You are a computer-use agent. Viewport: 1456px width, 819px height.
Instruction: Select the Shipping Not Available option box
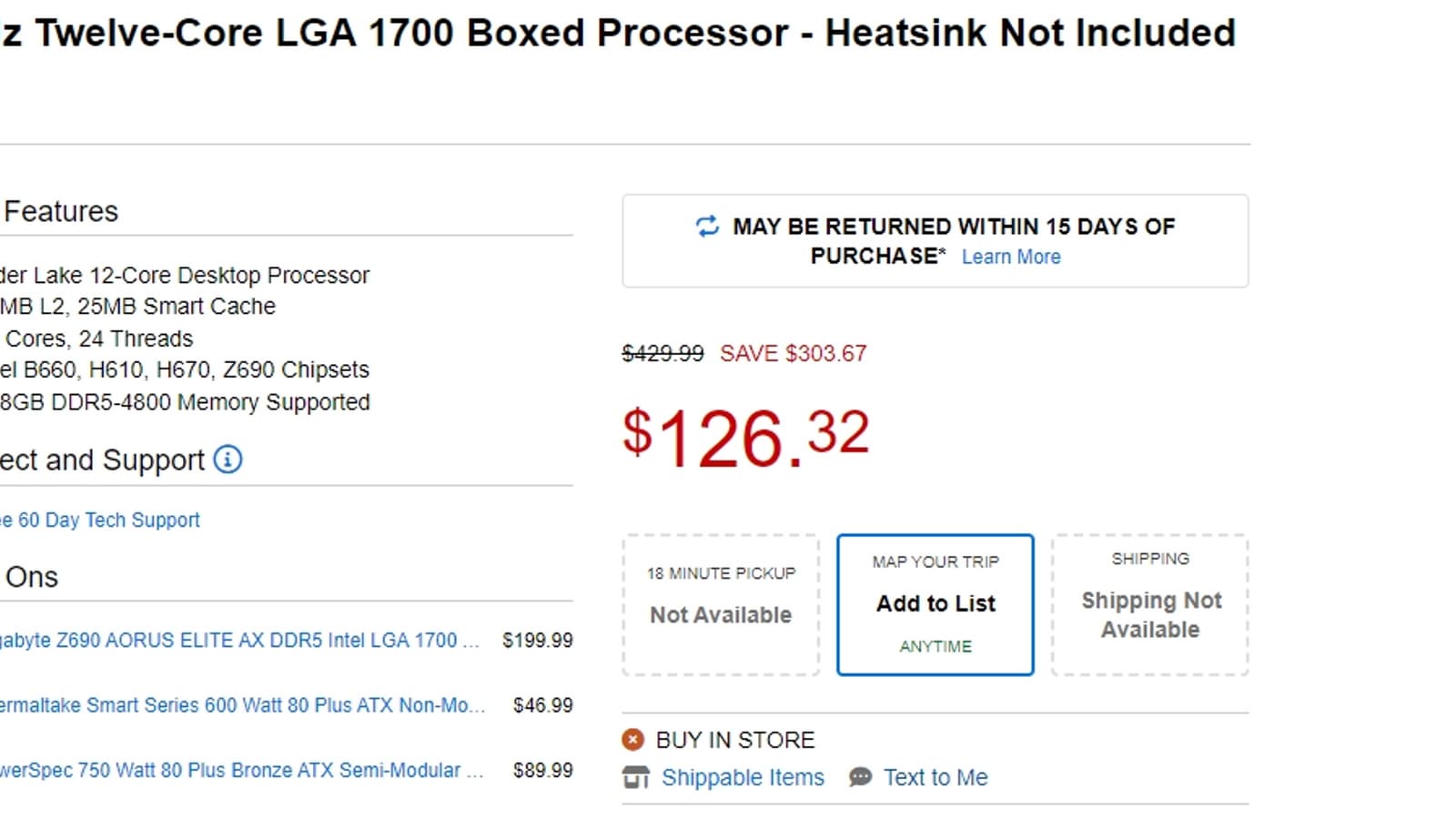pyautogui.click(x=1150, y=605)
